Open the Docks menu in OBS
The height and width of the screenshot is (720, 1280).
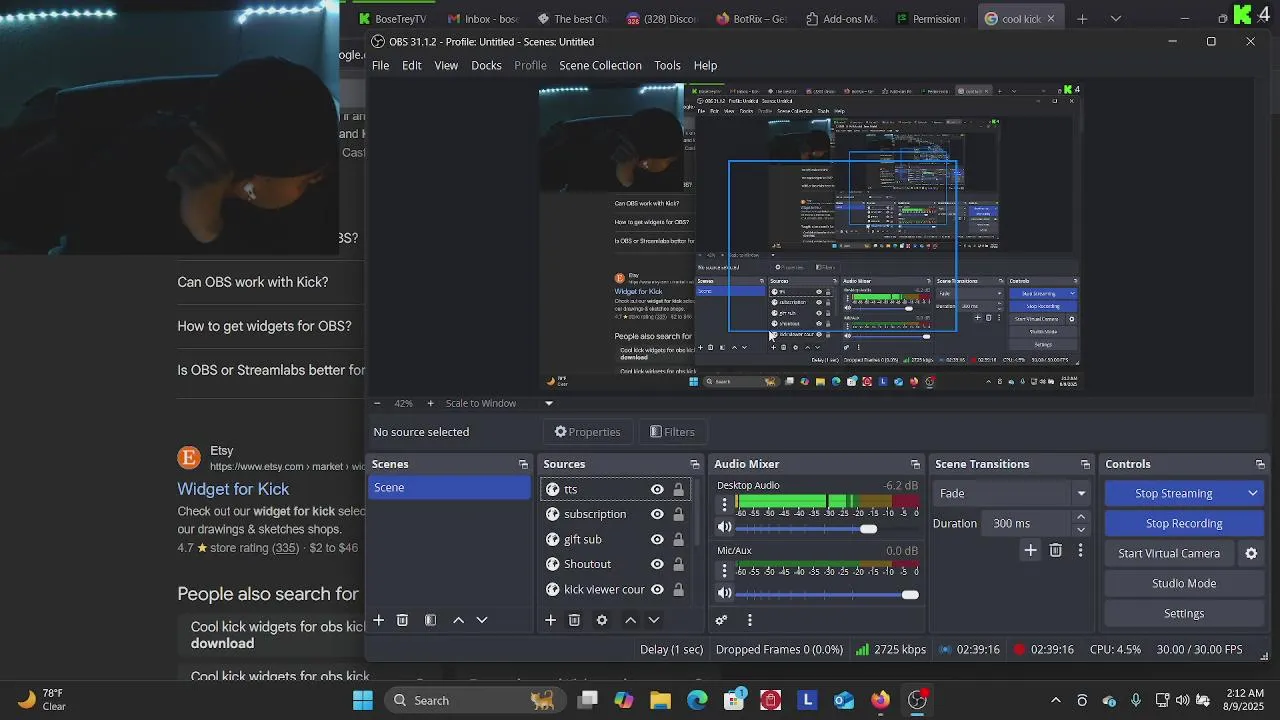pyautogui.click(x=486, y=65)
